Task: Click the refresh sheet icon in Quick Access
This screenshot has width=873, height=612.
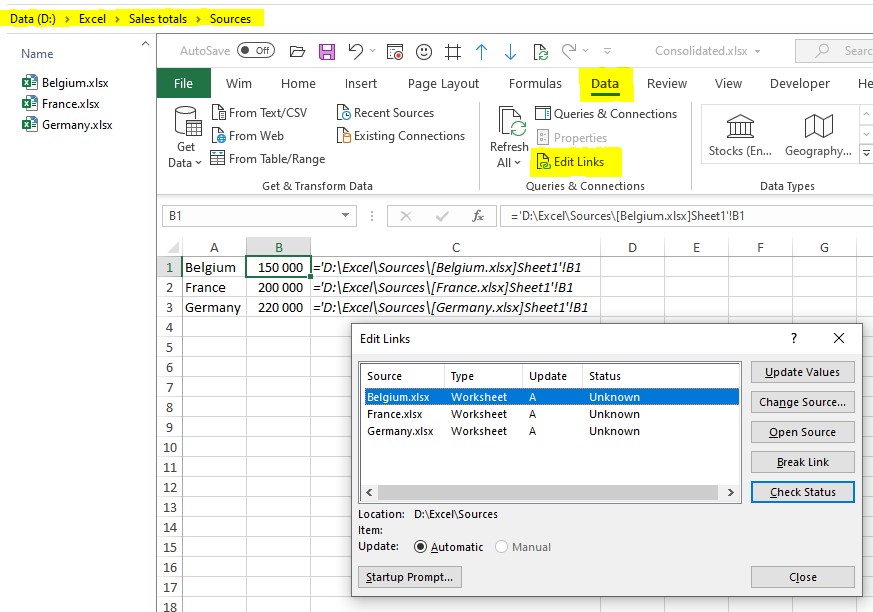Action: [541, 52]
